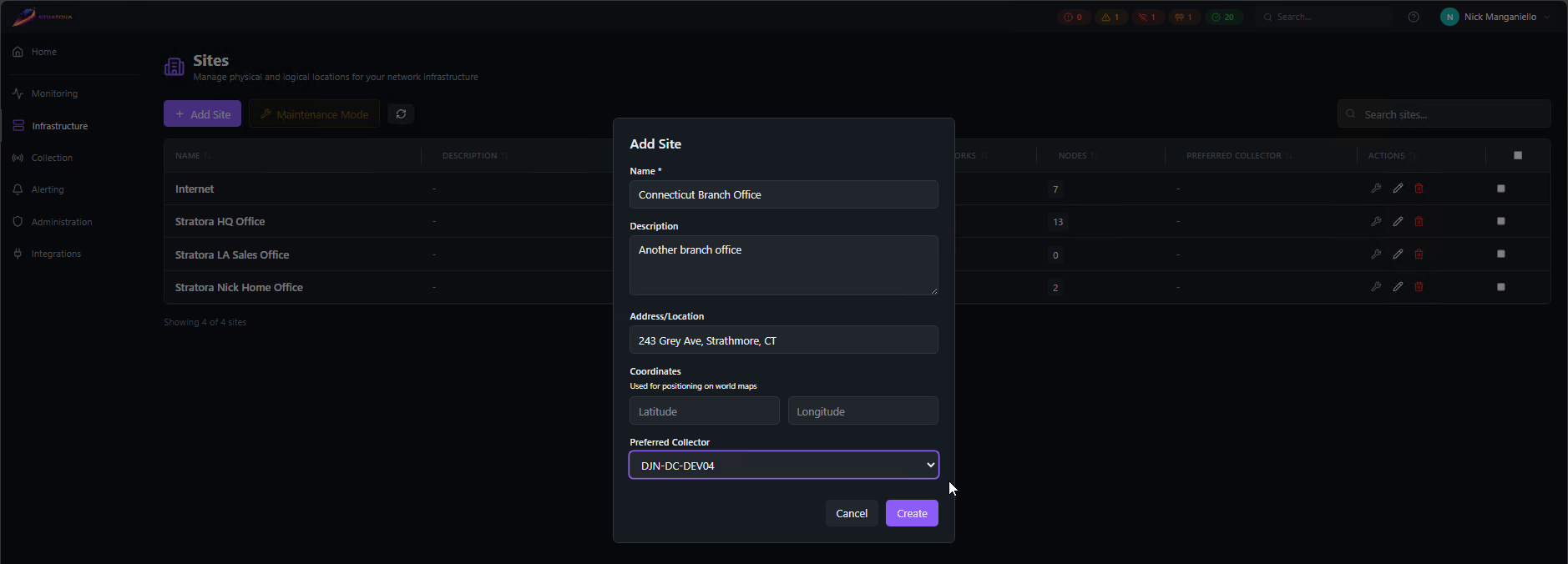Click the wrench icon for Stratora Nick Home Office
The width and height of the screenshot is (1568, 564).
pyautogui.click(x=1376, y=287)
